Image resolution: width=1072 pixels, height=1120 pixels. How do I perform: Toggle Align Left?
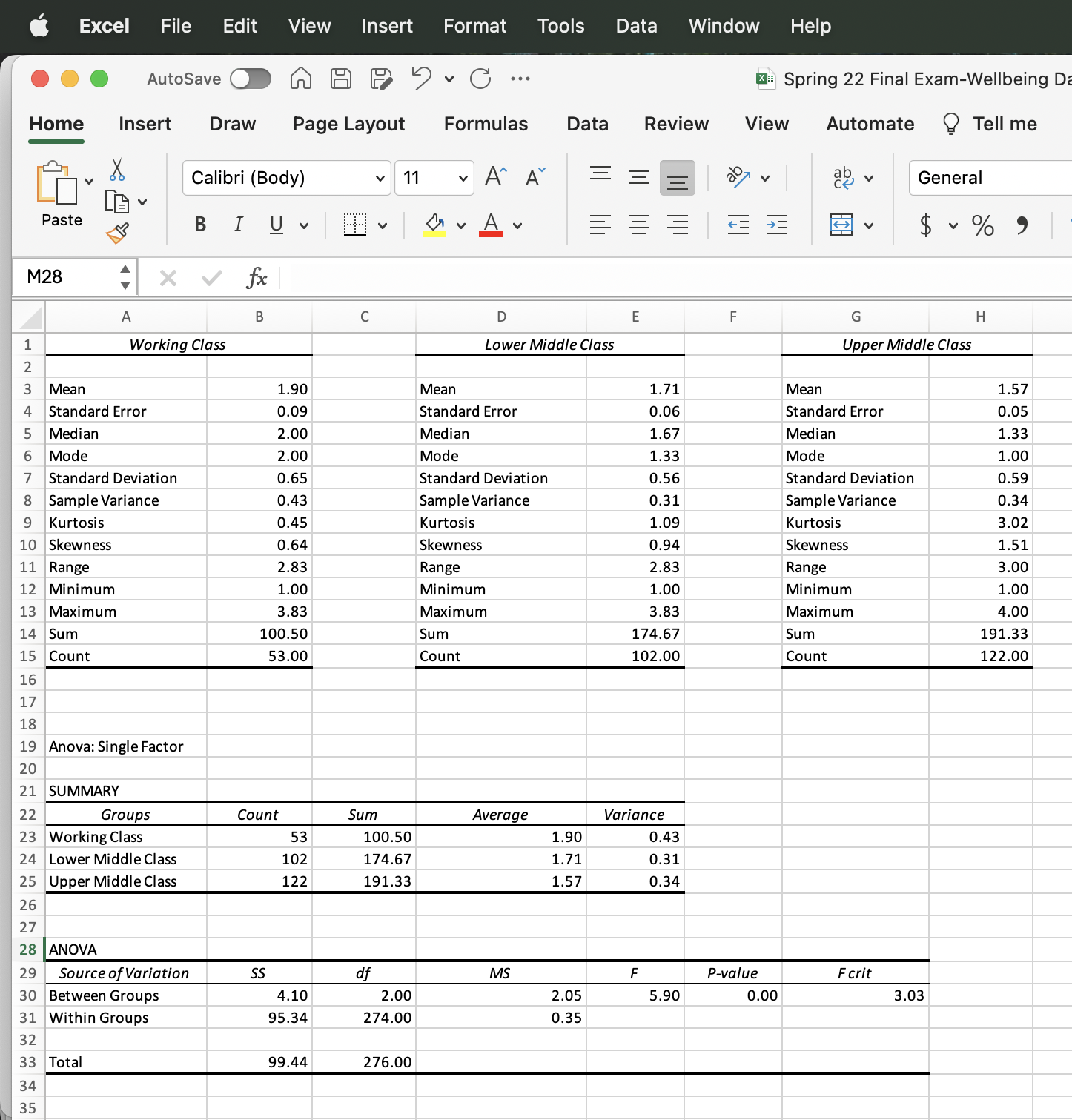[600, 225]
